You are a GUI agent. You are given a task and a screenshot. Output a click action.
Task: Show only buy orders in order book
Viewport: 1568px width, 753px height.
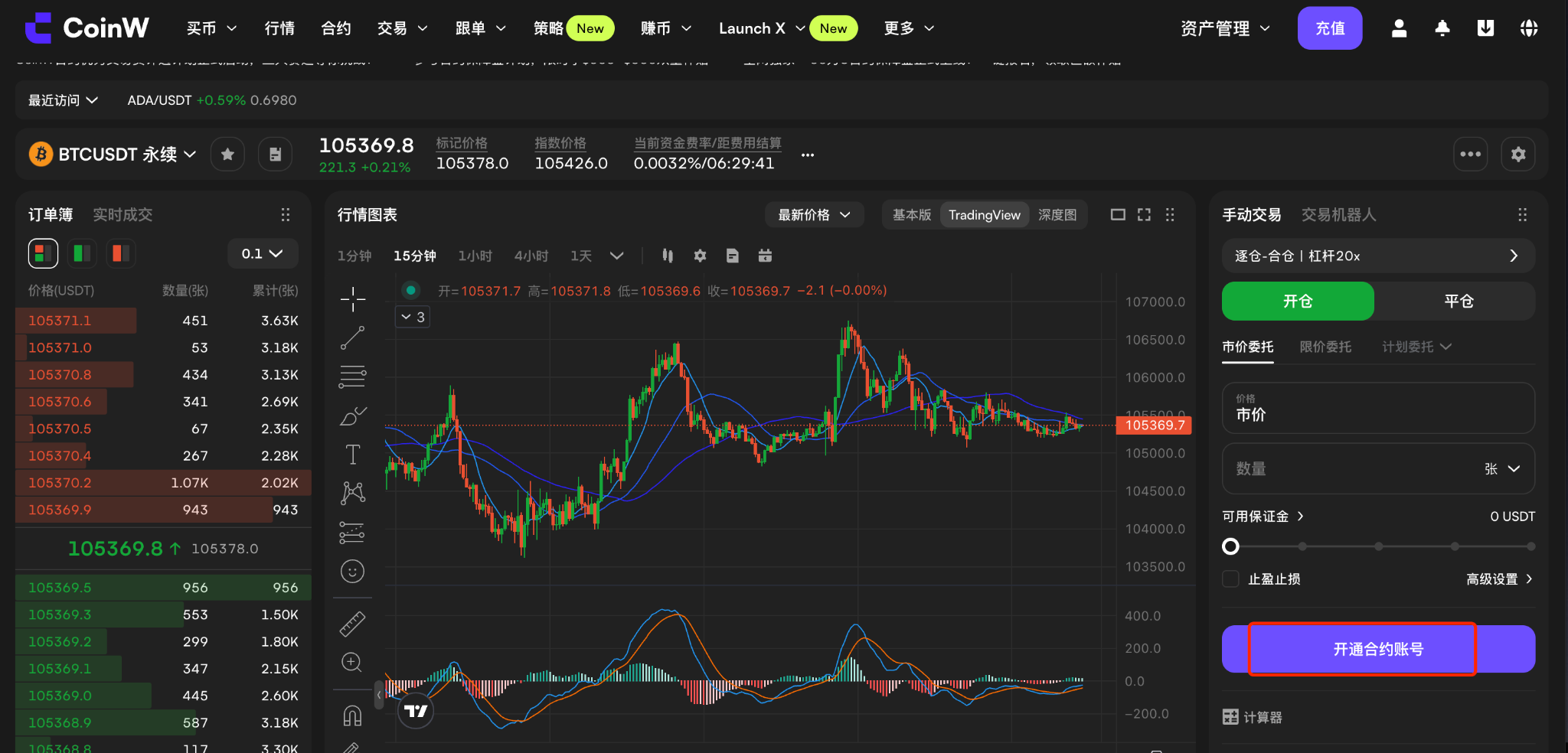[82, 253]
